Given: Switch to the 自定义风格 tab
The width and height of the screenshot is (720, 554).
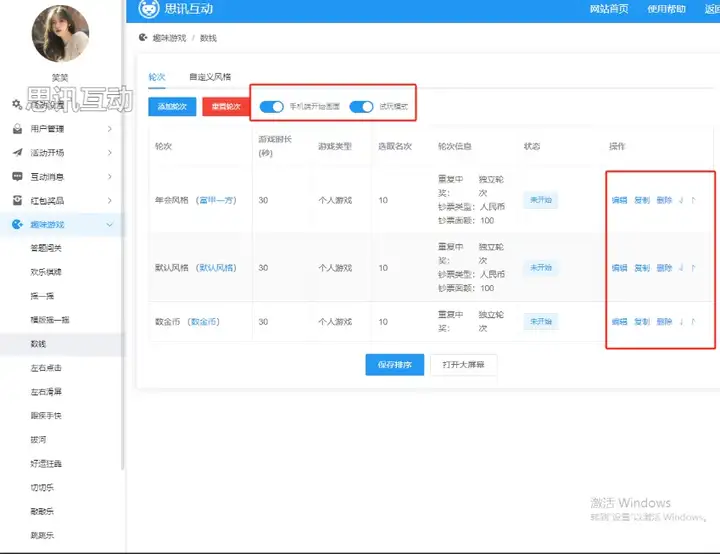Looking at the screenshot, I should (210, 77).
